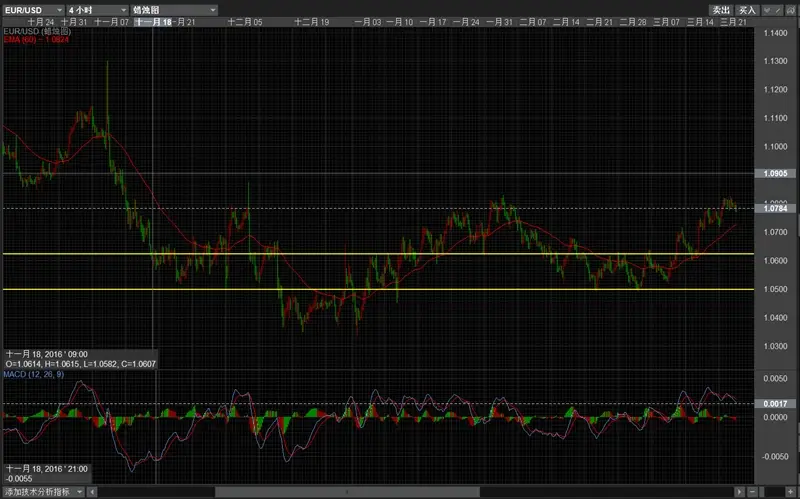Open the 4小时 timeframe dropdown
The width and height of the screenshot is (800, 499).
click(x=97, y=10)
